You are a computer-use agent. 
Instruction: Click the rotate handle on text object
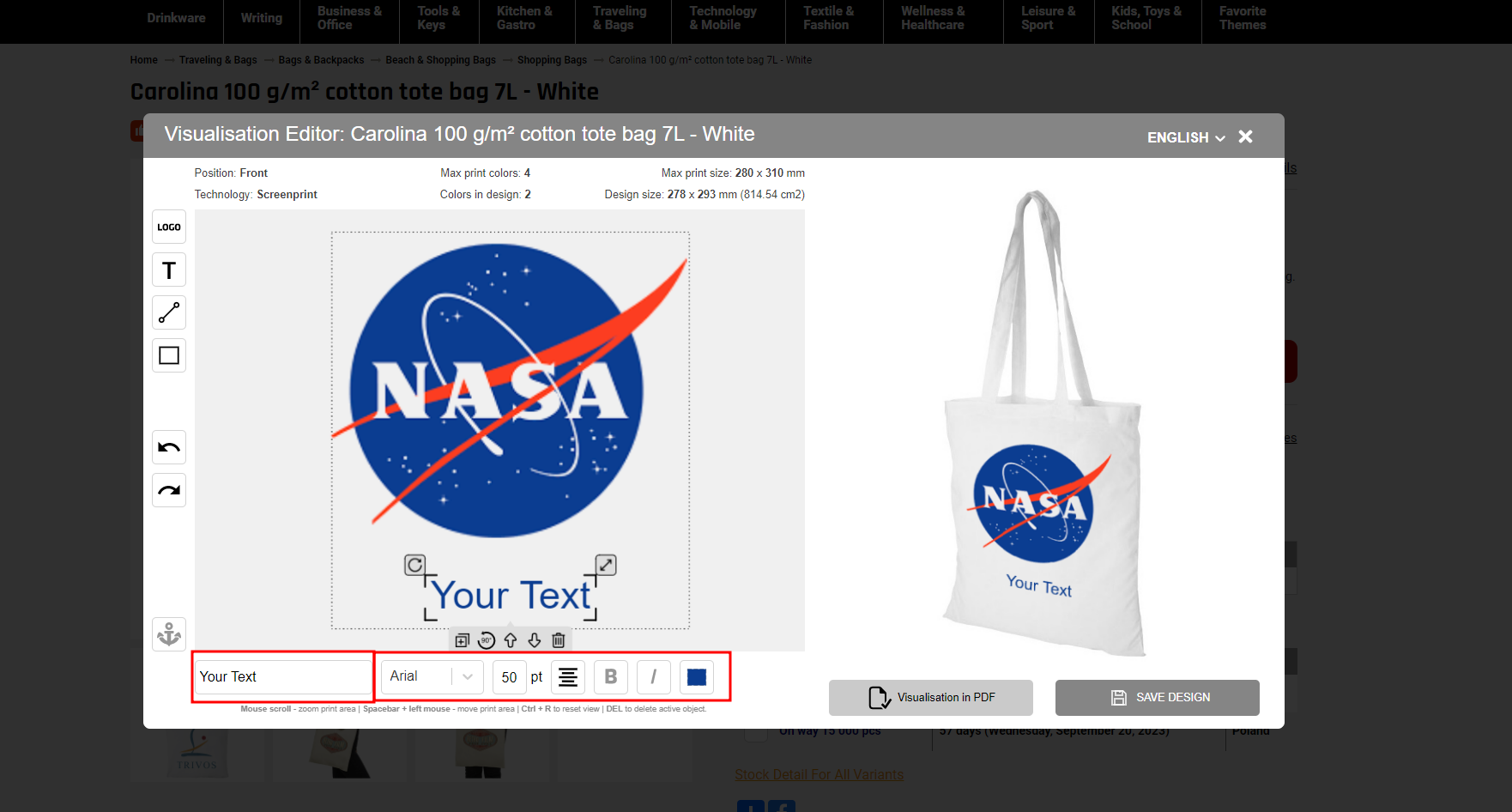tap(414, 565)
